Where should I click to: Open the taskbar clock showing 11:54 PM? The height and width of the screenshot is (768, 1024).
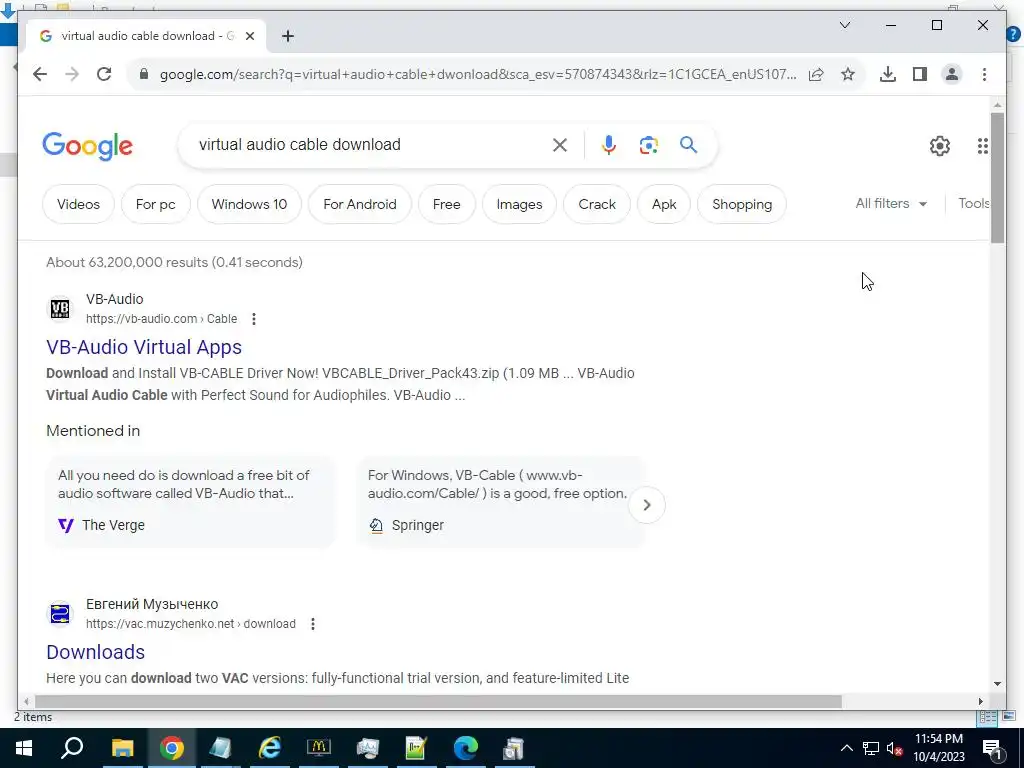tap(938, 748)
